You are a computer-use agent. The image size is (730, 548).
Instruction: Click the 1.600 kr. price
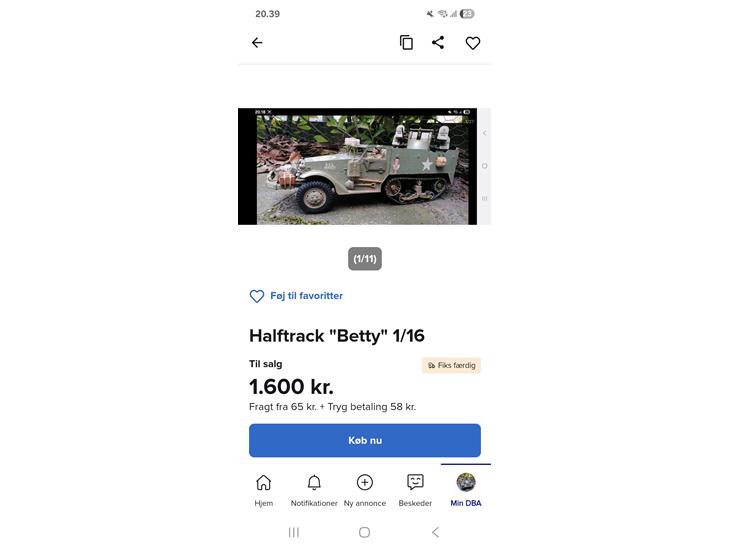(x=291, y=386)
